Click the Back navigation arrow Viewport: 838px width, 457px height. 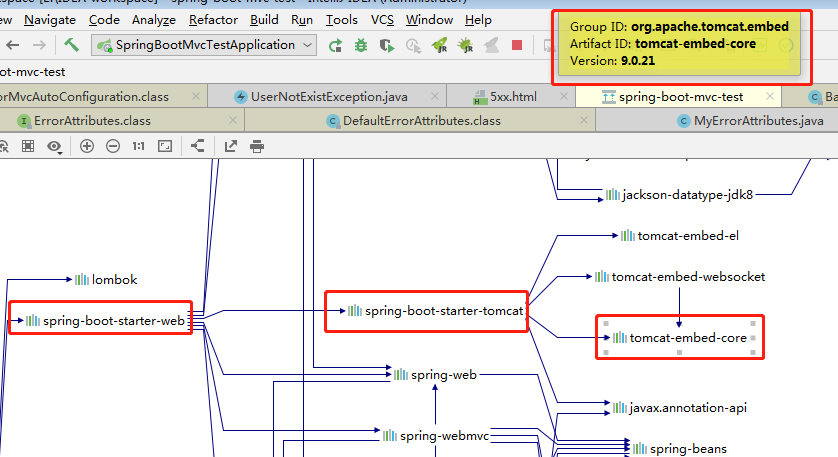tap(13, 45)
